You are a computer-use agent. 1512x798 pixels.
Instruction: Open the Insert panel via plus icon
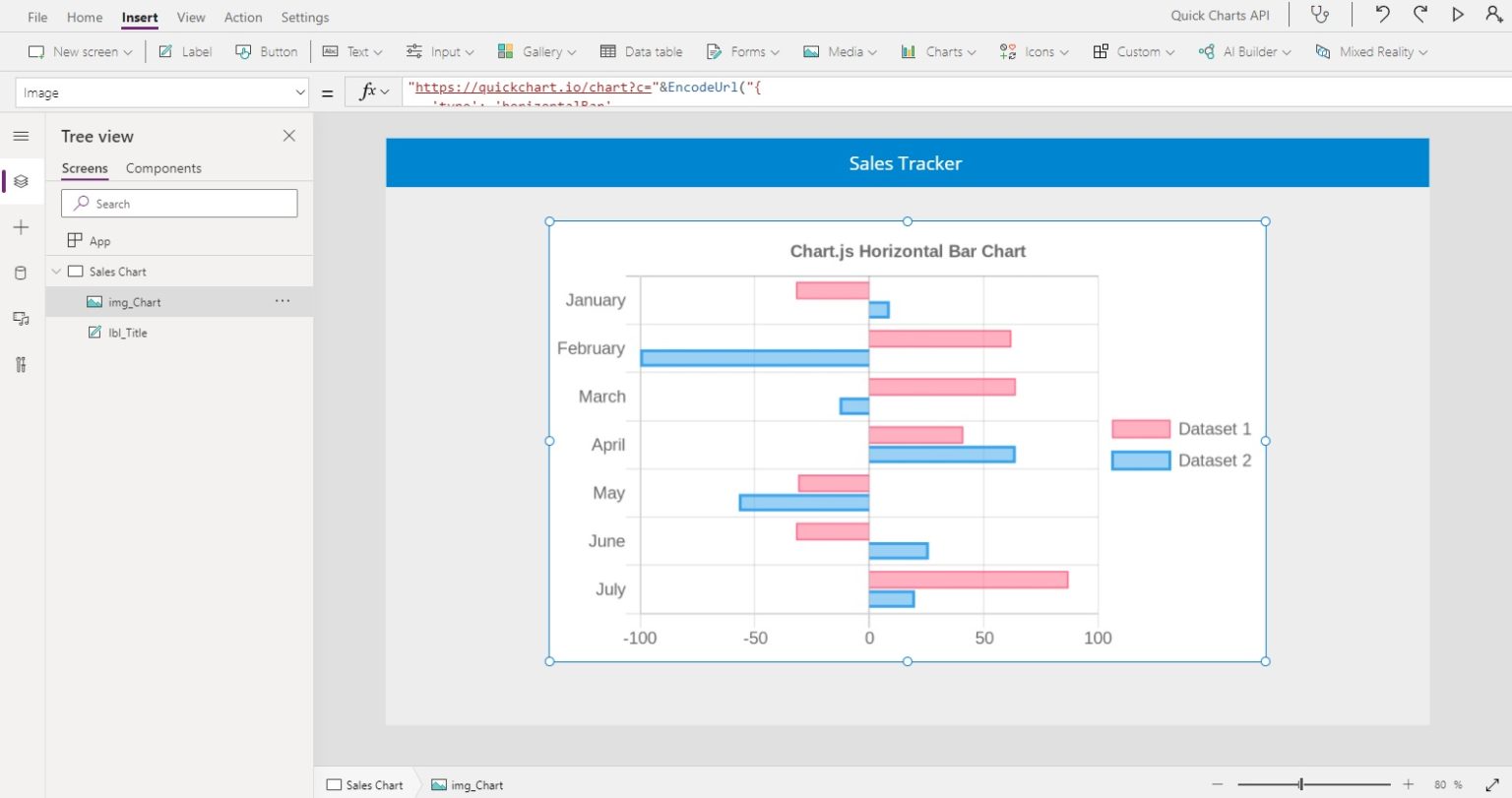click(22, 226)
